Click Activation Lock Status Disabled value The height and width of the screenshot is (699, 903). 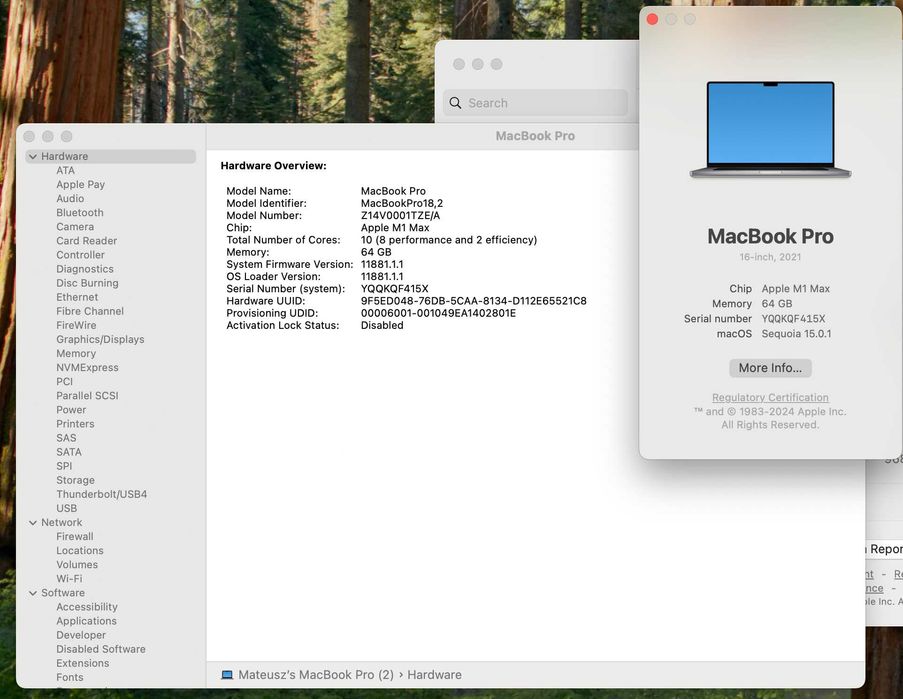pos(382,325)
